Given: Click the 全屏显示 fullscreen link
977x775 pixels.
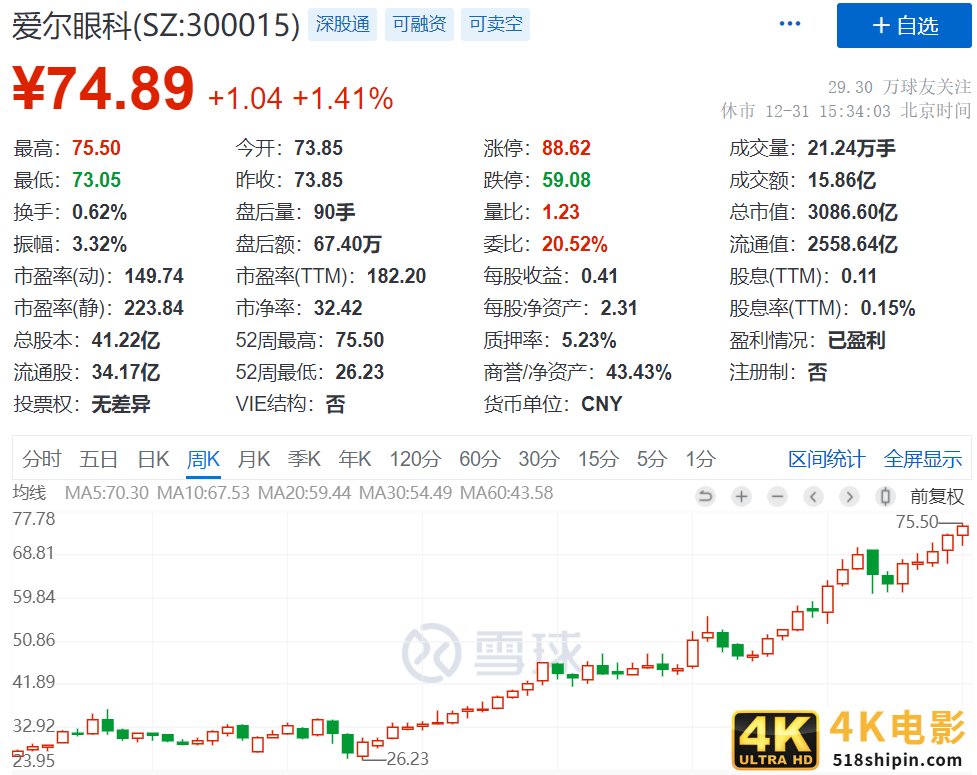Looking at the screenshot, I should click(x=923, y=459).
